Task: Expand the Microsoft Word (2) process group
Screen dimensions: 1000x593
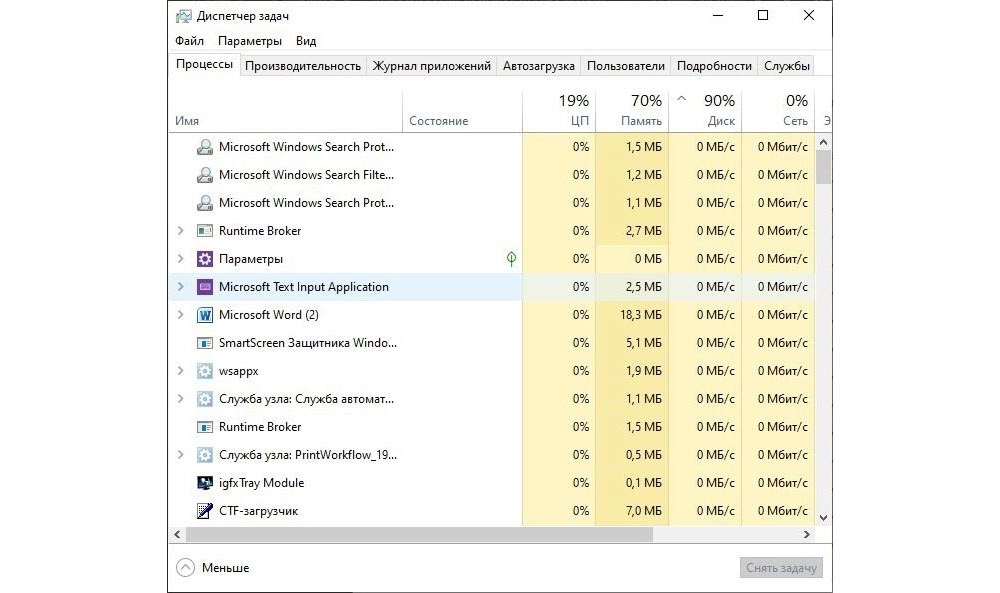Action: [x=180, y=315]
